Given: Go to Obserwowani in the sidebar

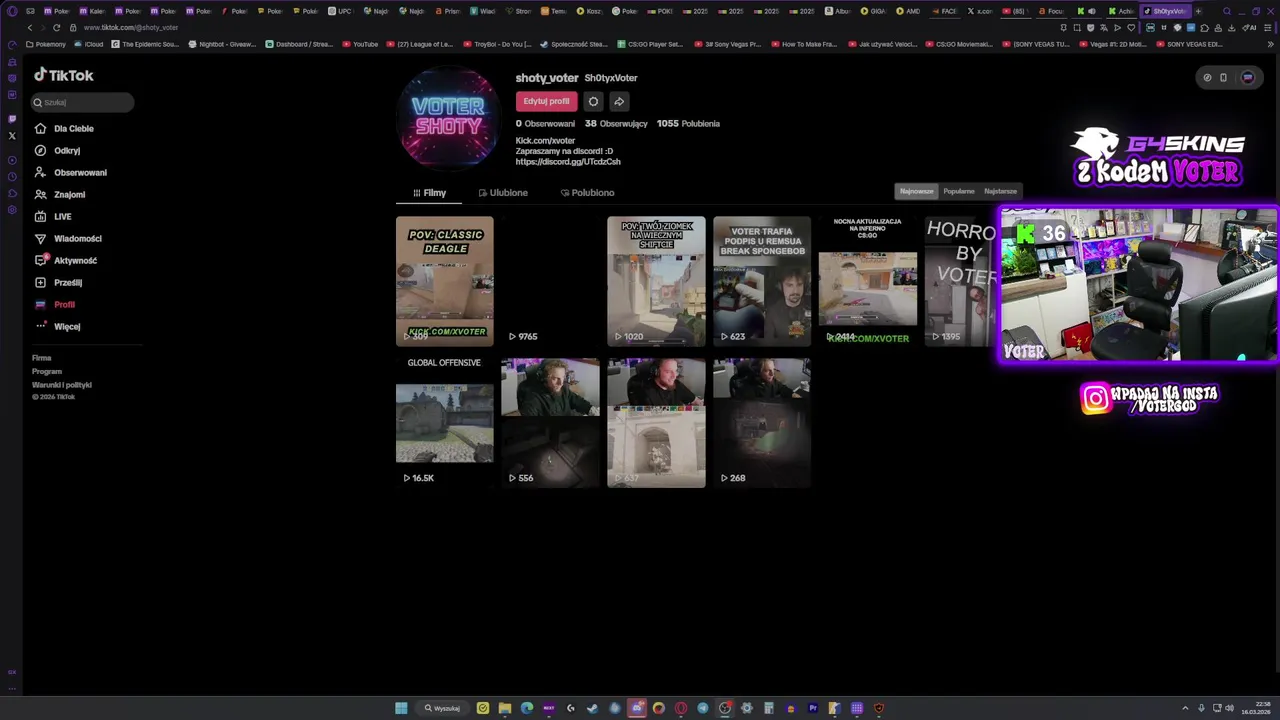Looking at the screenshot, I should [70, 173].
